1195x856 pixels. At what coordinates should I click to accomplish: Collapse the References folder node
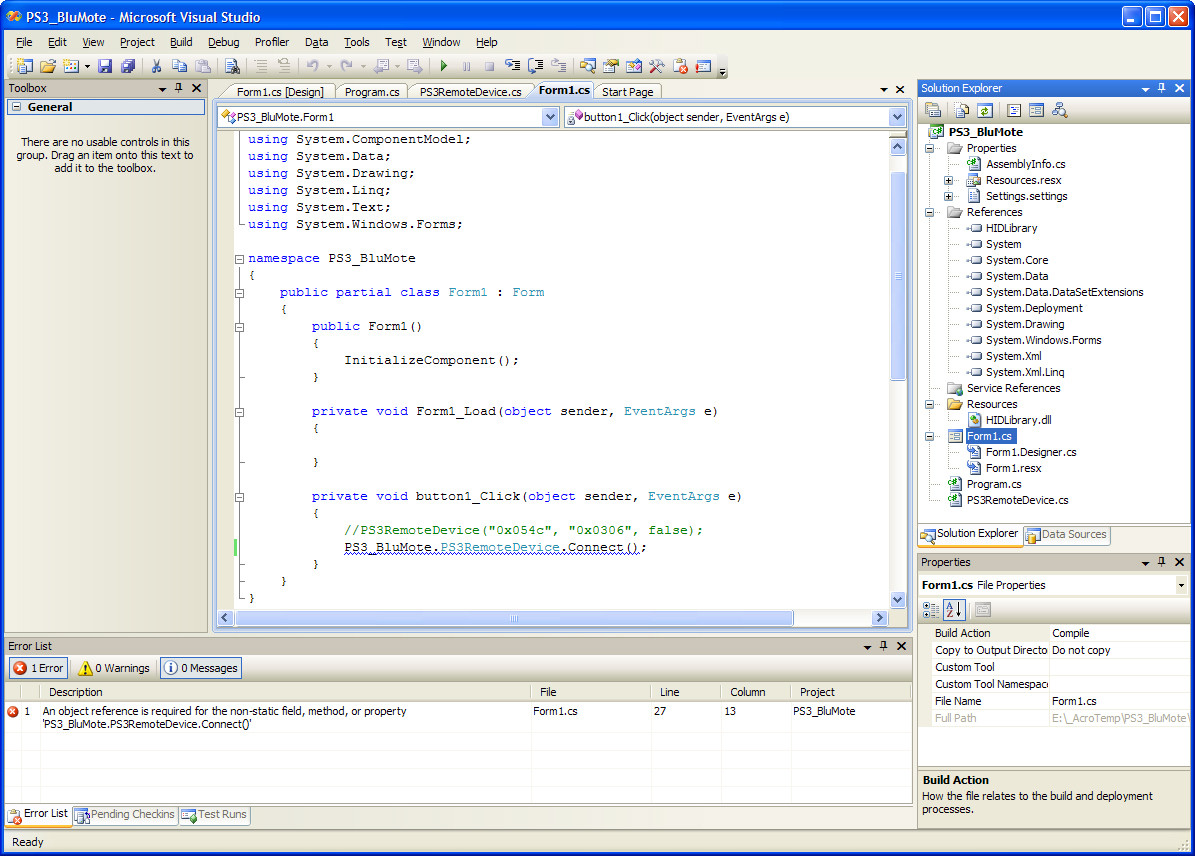[930, 213]
